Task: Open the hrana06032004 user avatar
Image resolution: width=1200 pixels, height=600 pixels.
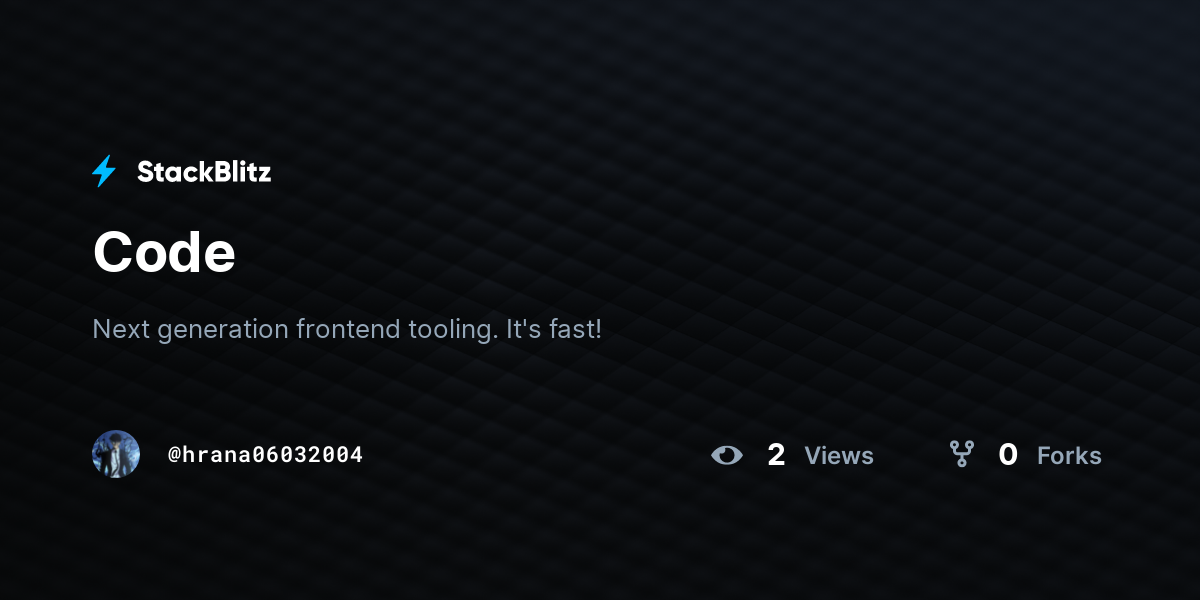Action: [116, 454]
